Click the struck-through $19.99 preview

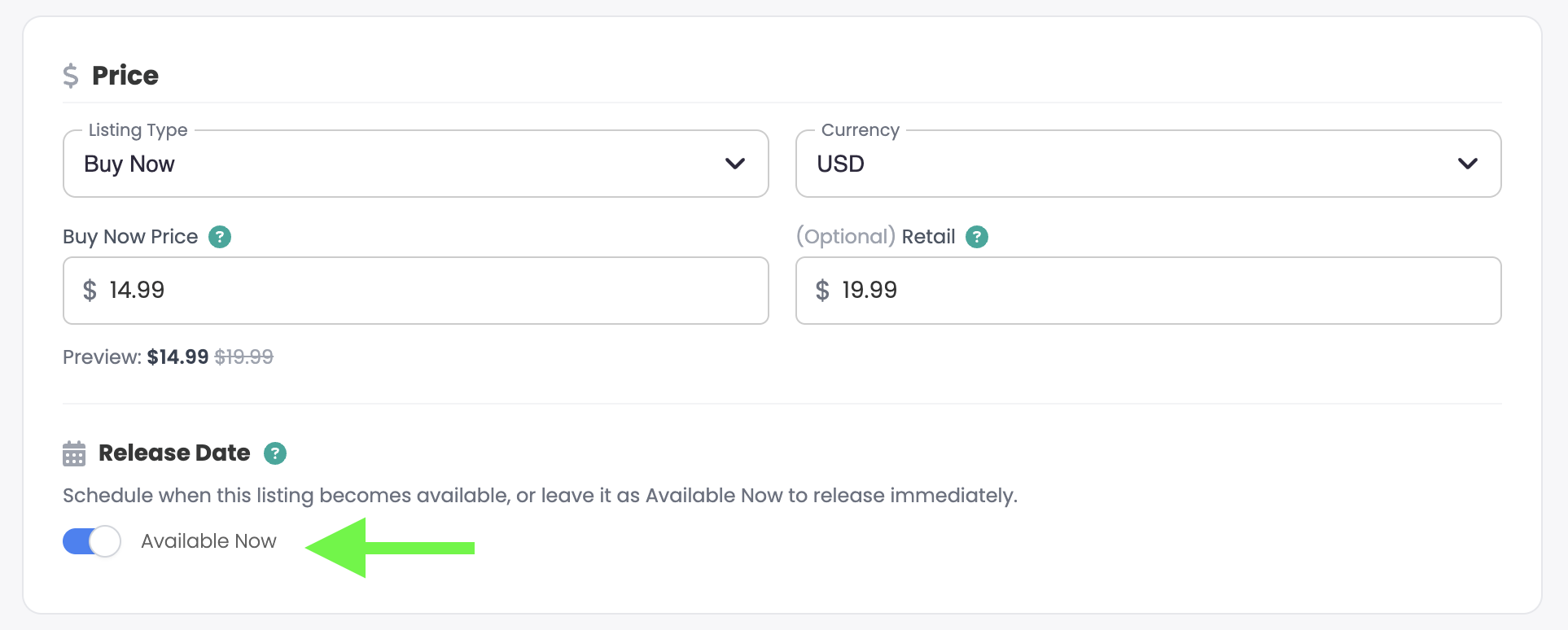click(244, 357)
